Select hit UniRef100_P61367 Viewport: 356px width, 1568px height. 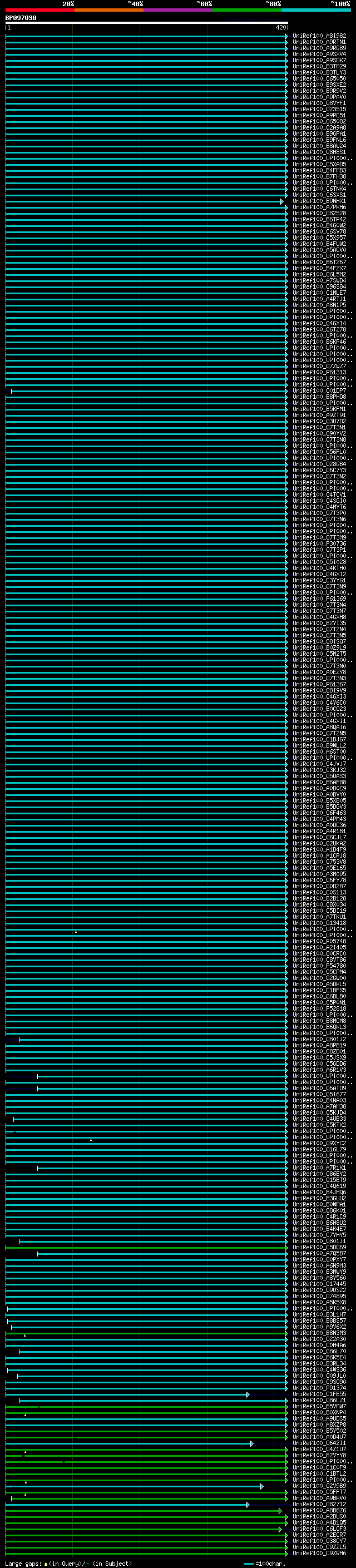click(319, 685)
